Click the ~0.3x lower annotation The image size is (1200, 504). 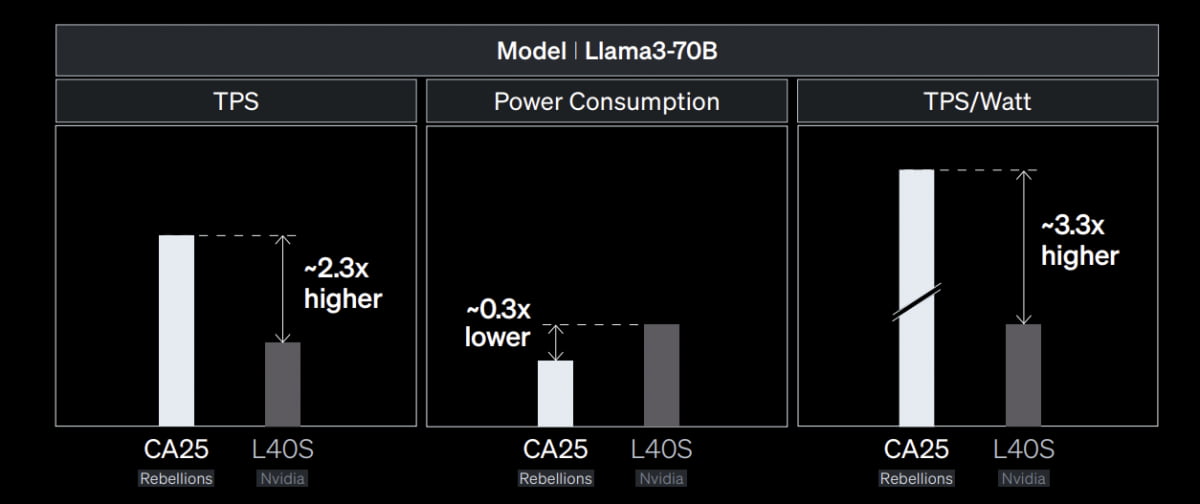click(x=497, y=324)
